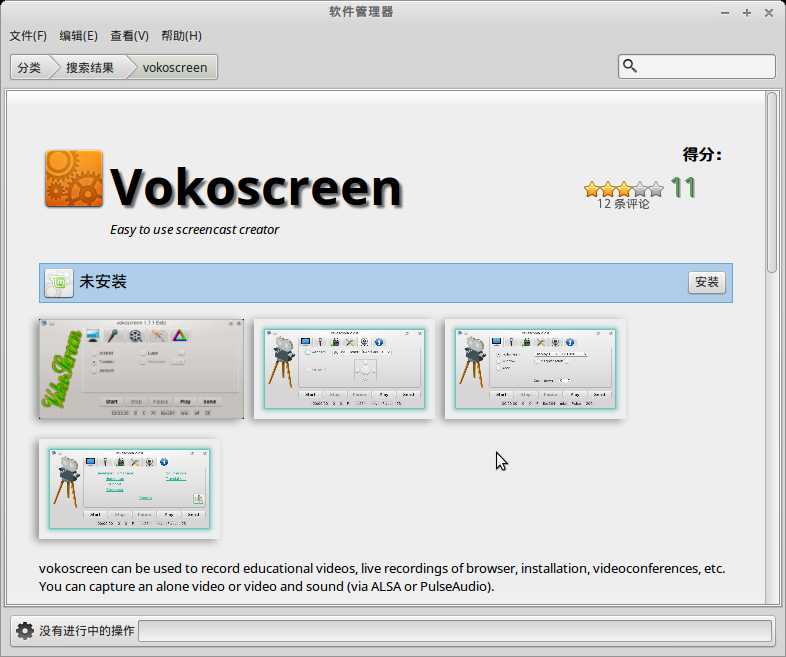Go back to 分类 breadcrumb

[x=29, y=67]
